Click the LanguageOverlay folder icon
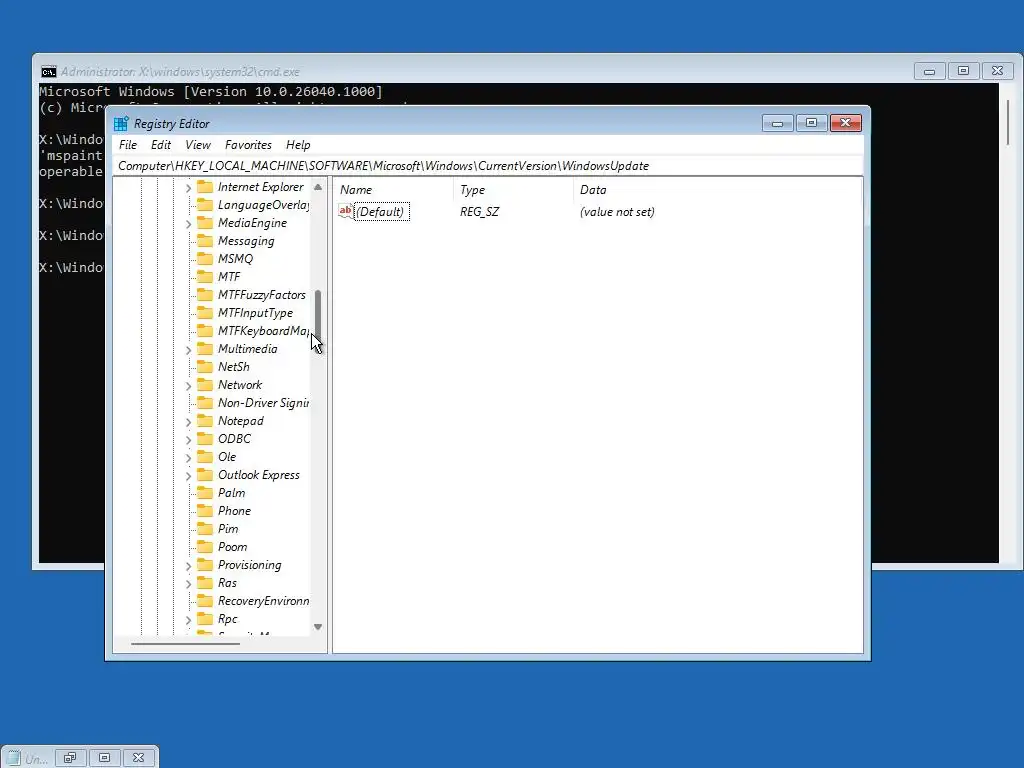The image size is (1024, 768). pos(205,205)
